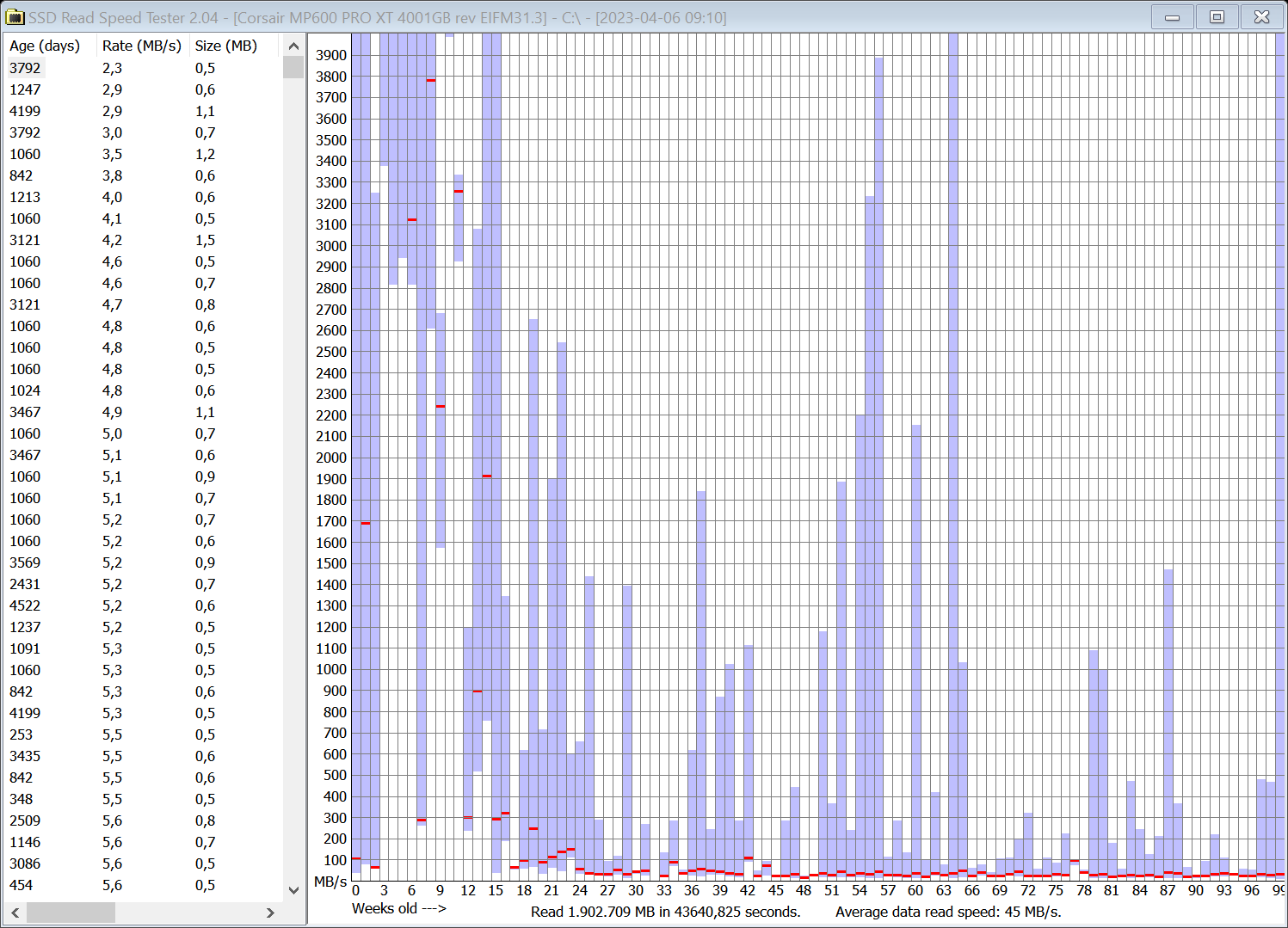Screen dimensions: 1288x928
Task: Click the maximize icon in the title bar
Action: click(1217, 16)
